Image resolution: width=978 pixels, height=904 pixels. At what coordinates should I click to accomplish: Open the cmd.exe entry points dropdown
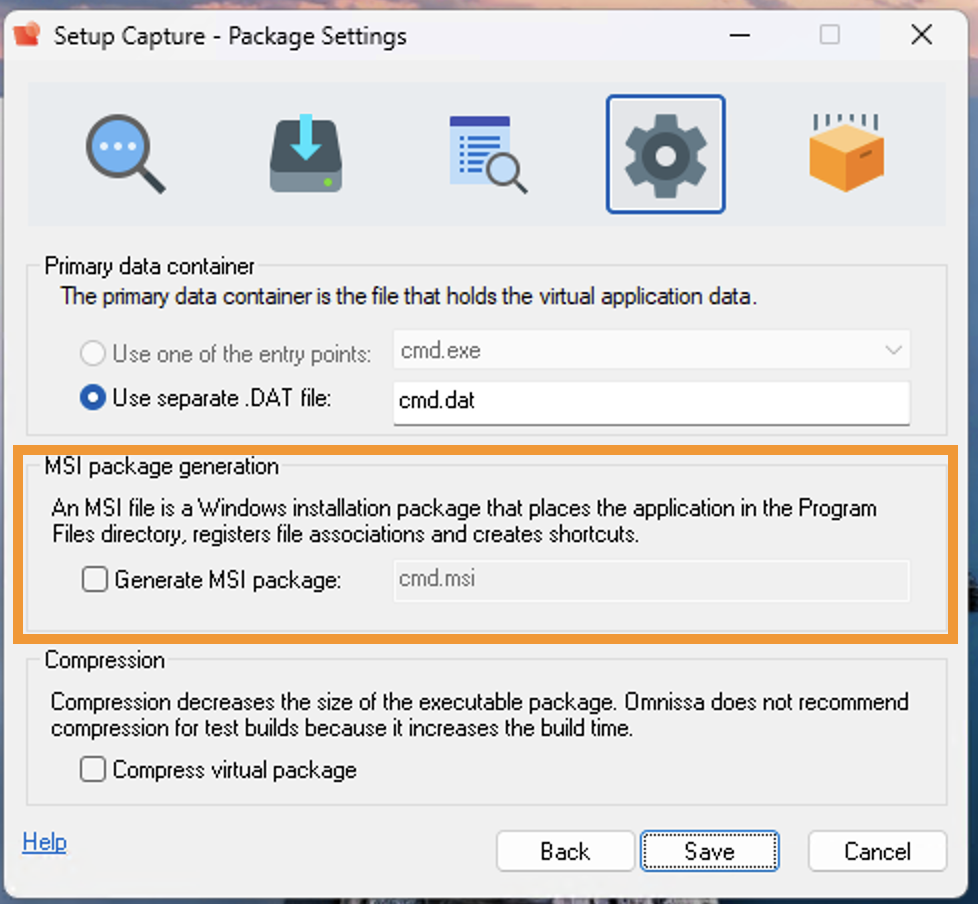[895, 351]
